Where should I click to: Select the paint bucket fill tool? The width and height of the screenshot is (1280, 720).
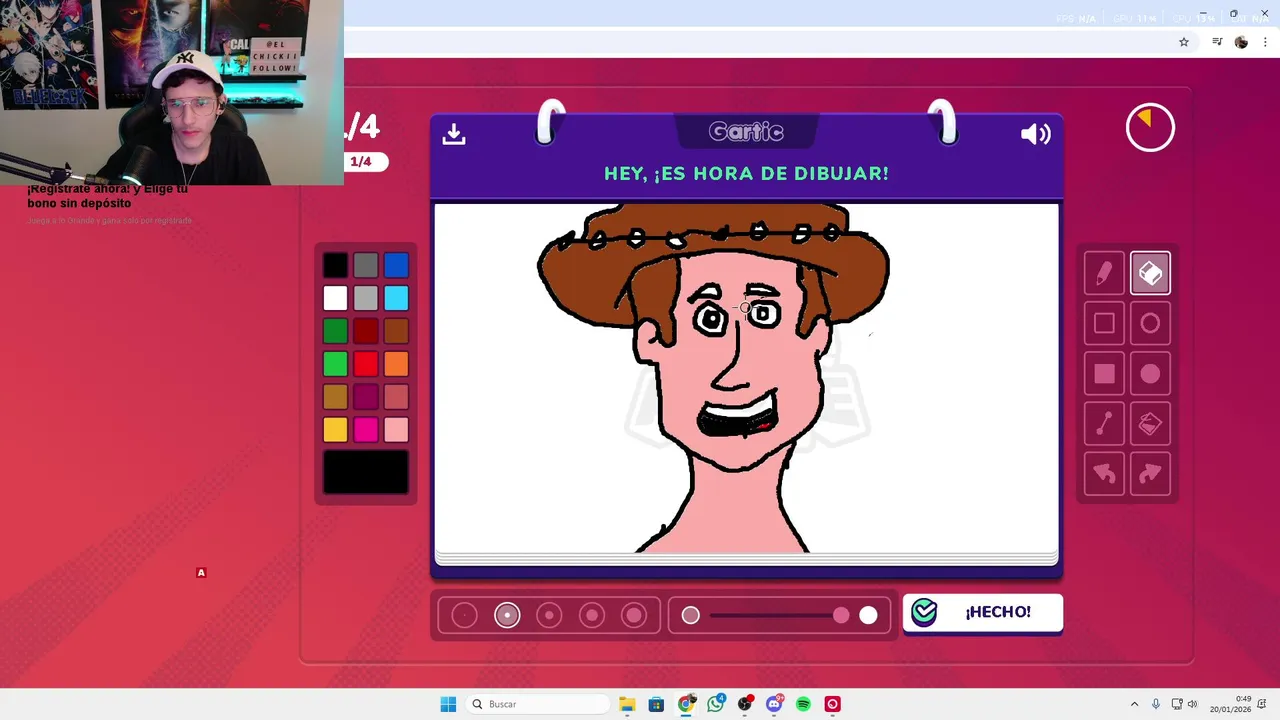1150,424
